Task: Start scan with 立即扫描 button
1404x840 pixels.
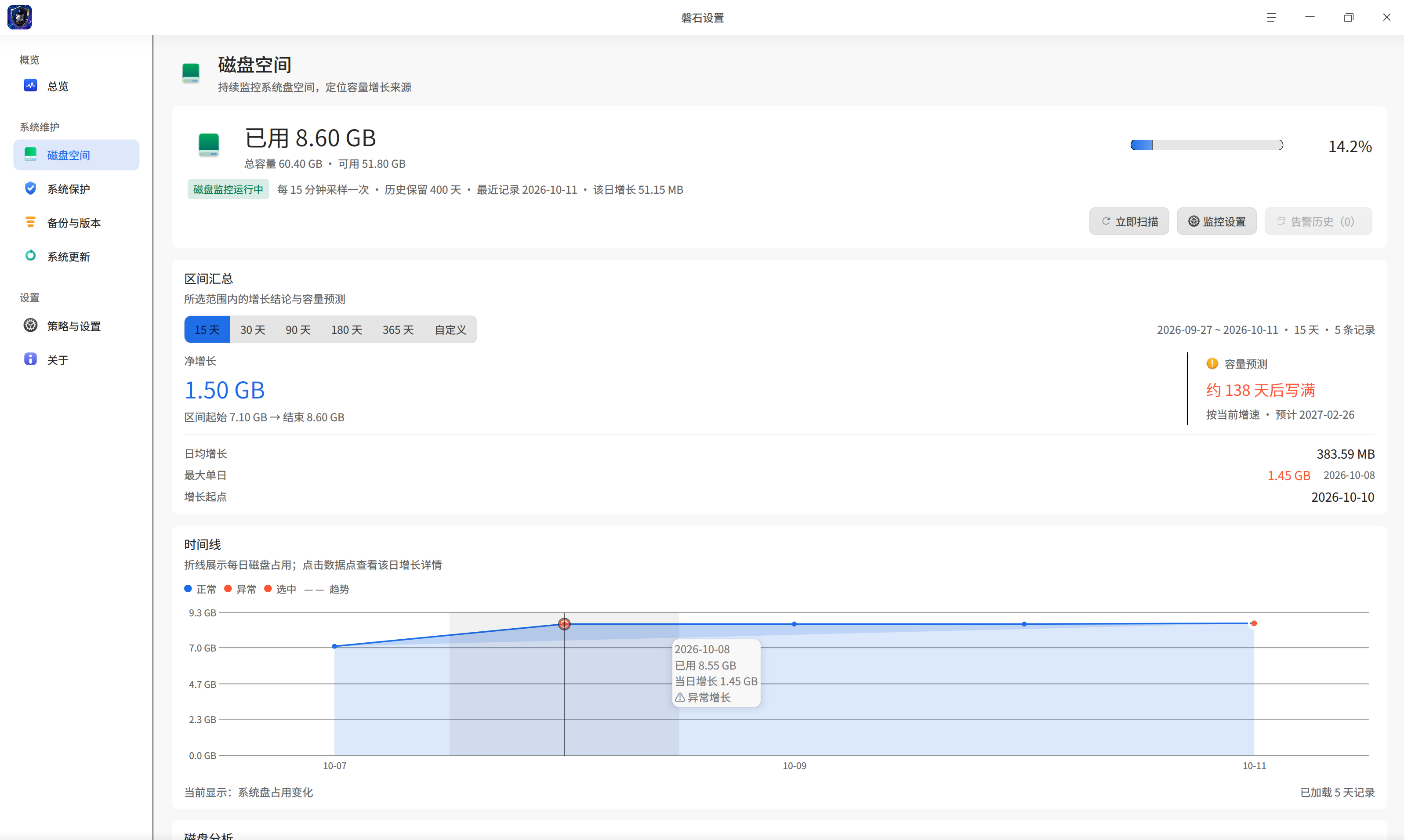Action: click(1129, 221)
